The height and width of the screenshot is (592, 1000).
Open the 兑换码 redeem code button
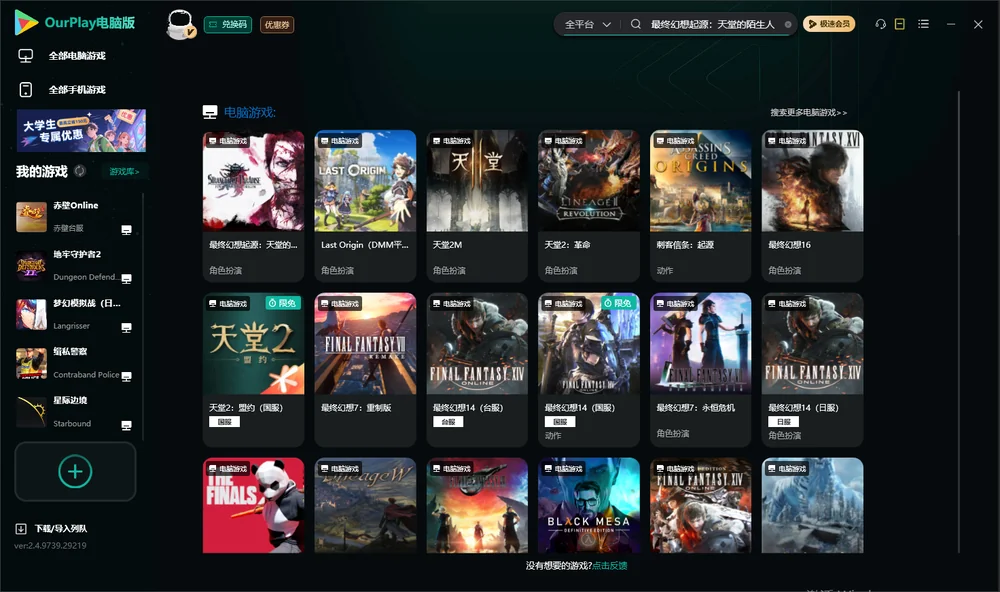pyautogui.click(x=228, y=24)
